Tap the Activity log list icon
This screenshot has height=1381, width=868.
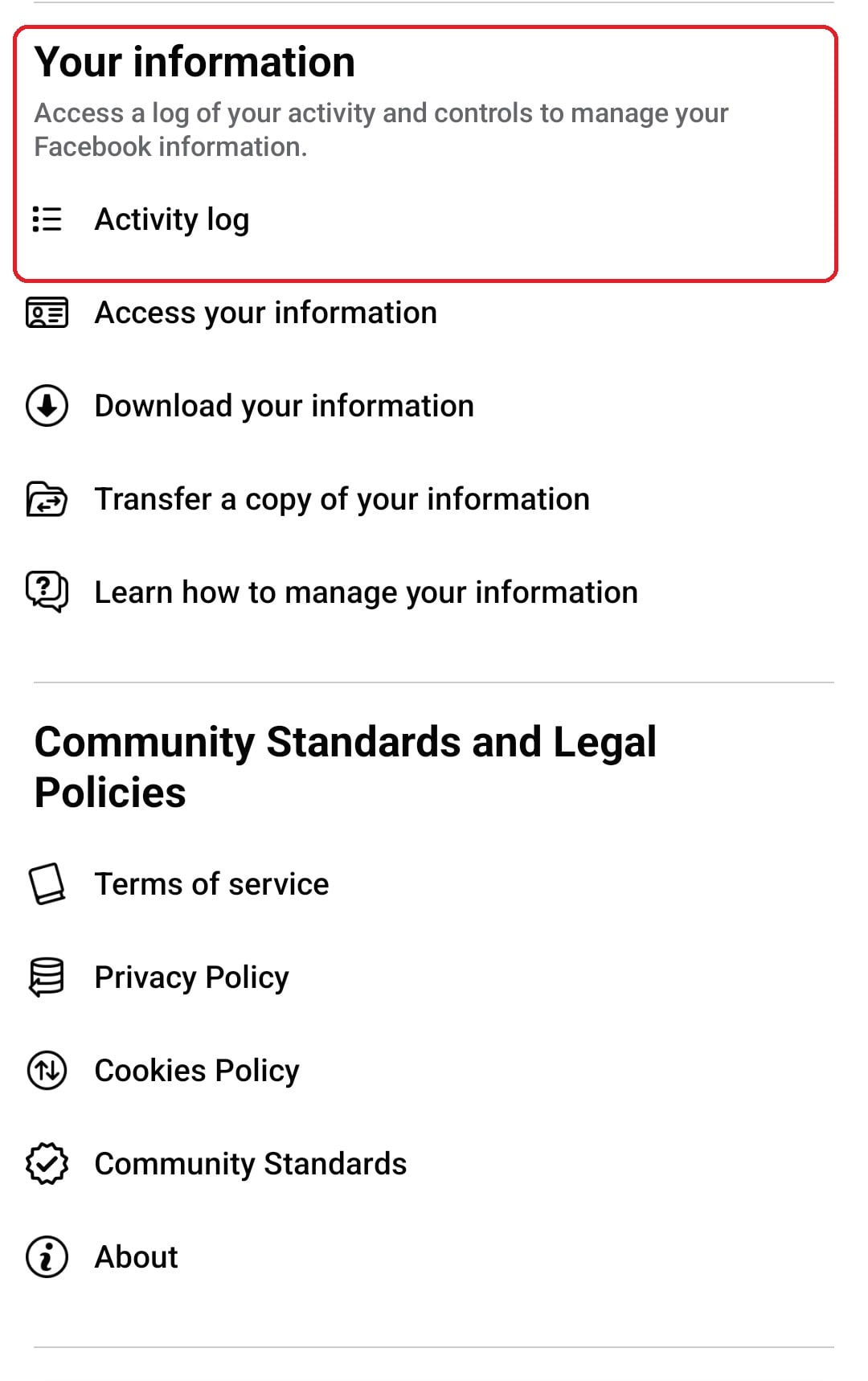pos(47,219)
